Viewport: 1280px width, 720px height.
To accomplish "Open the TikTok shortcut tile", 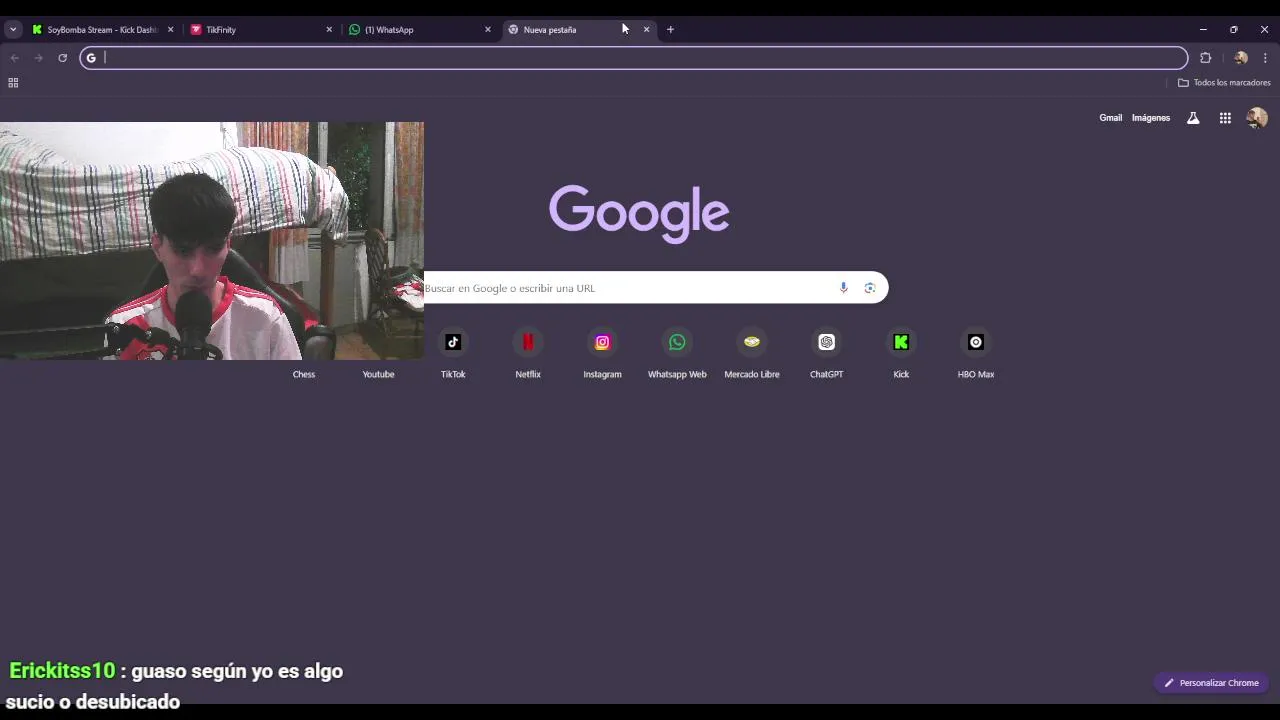I will coord(453,354).
